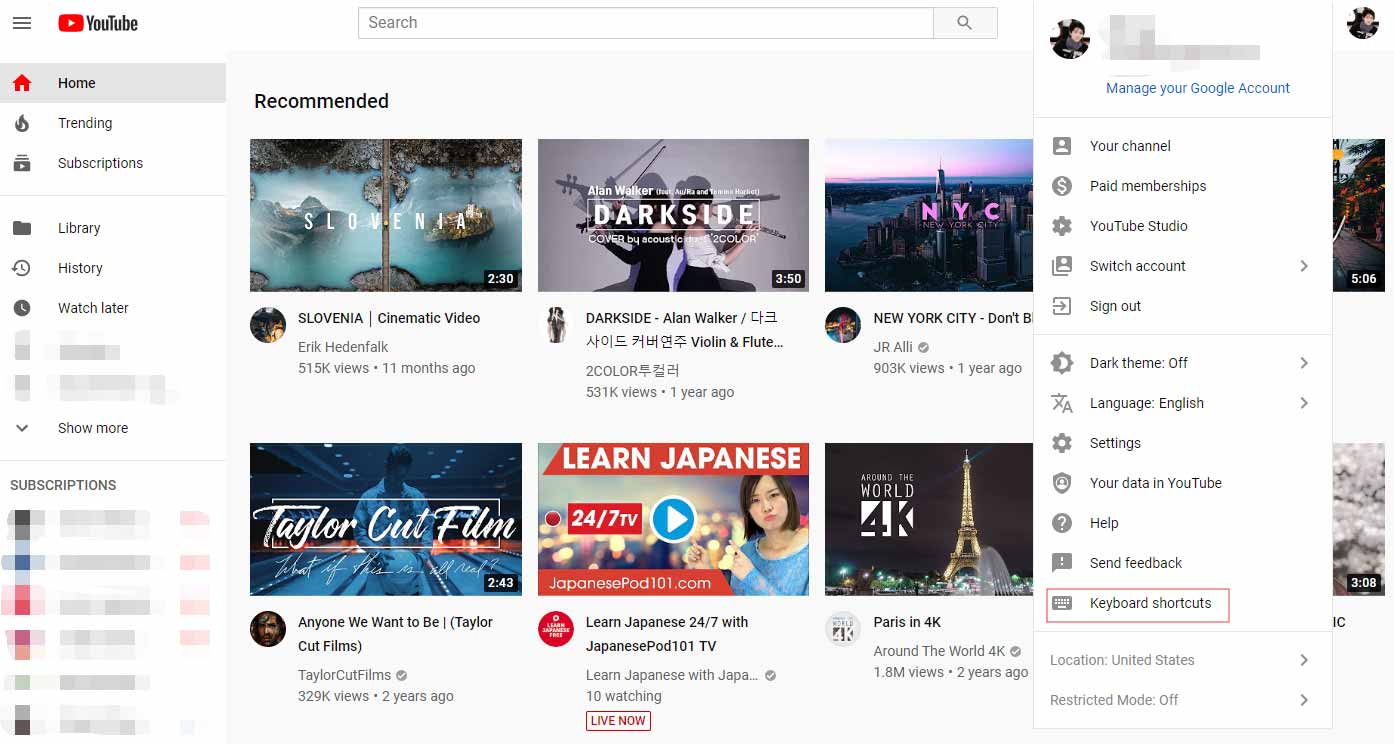Open the Taylor Cut Film thumbnail
This screenshot has height=744, width=1394.
pyautogui.click(x=386, y=519)
